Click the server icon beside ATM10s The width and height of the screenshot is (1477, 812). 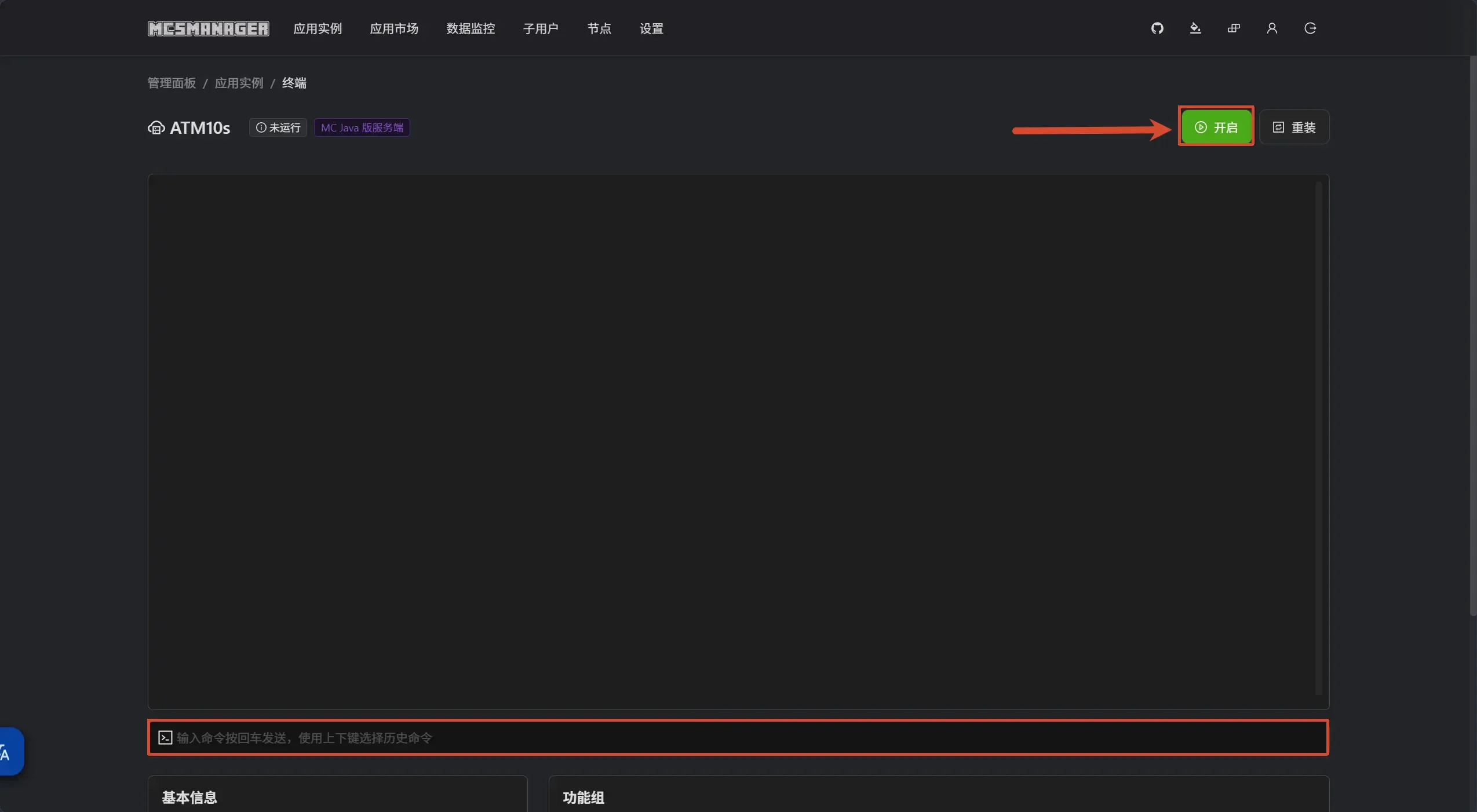(x=156, y=127)
